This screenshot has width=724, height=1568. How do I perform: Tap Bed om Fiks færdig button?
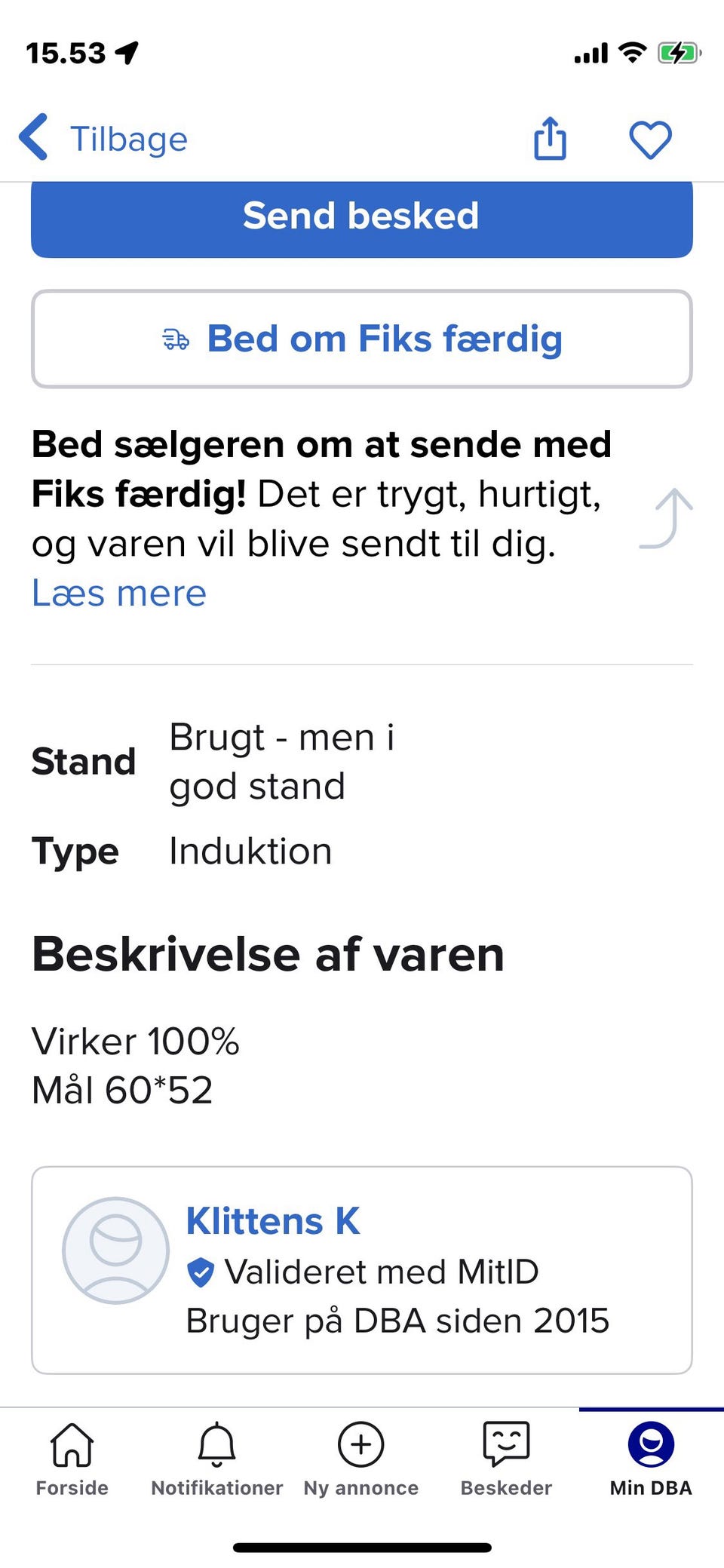point(362,339)
